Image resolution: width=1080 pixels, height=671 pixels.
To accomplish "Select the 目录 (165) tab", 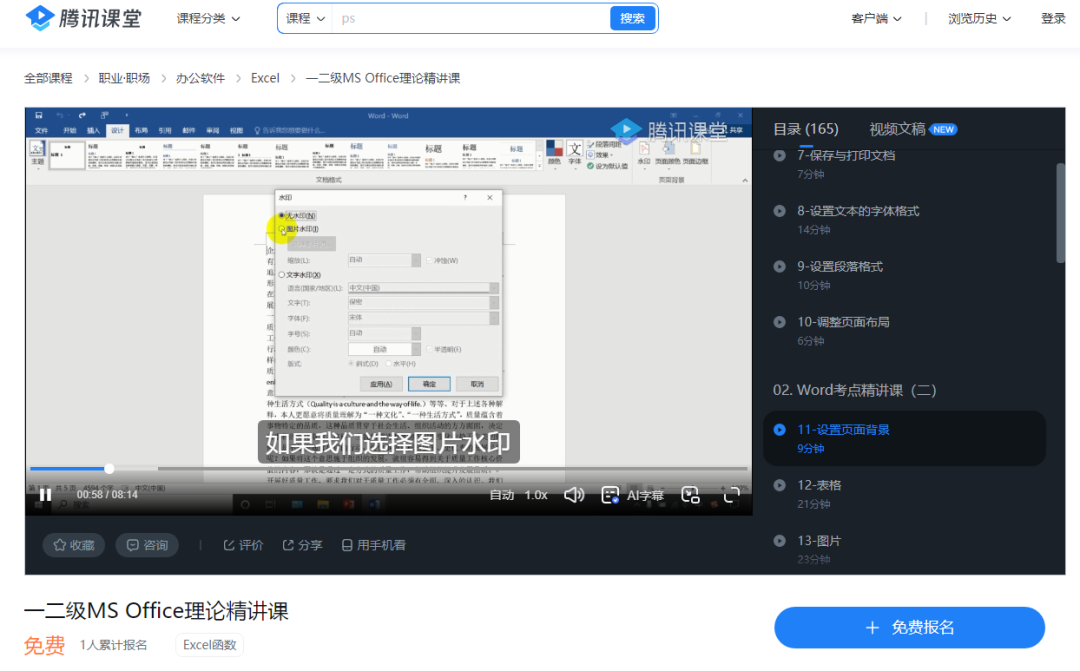I will click(x=805, y=129).
